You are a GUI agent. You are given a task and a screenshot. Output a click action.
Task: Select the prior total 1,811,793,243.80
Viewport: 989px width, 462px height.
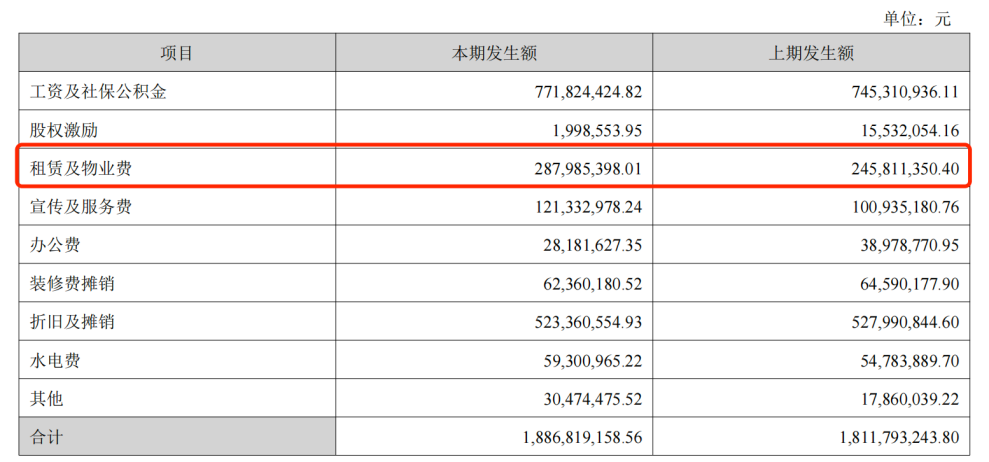[x=881, y=437]
